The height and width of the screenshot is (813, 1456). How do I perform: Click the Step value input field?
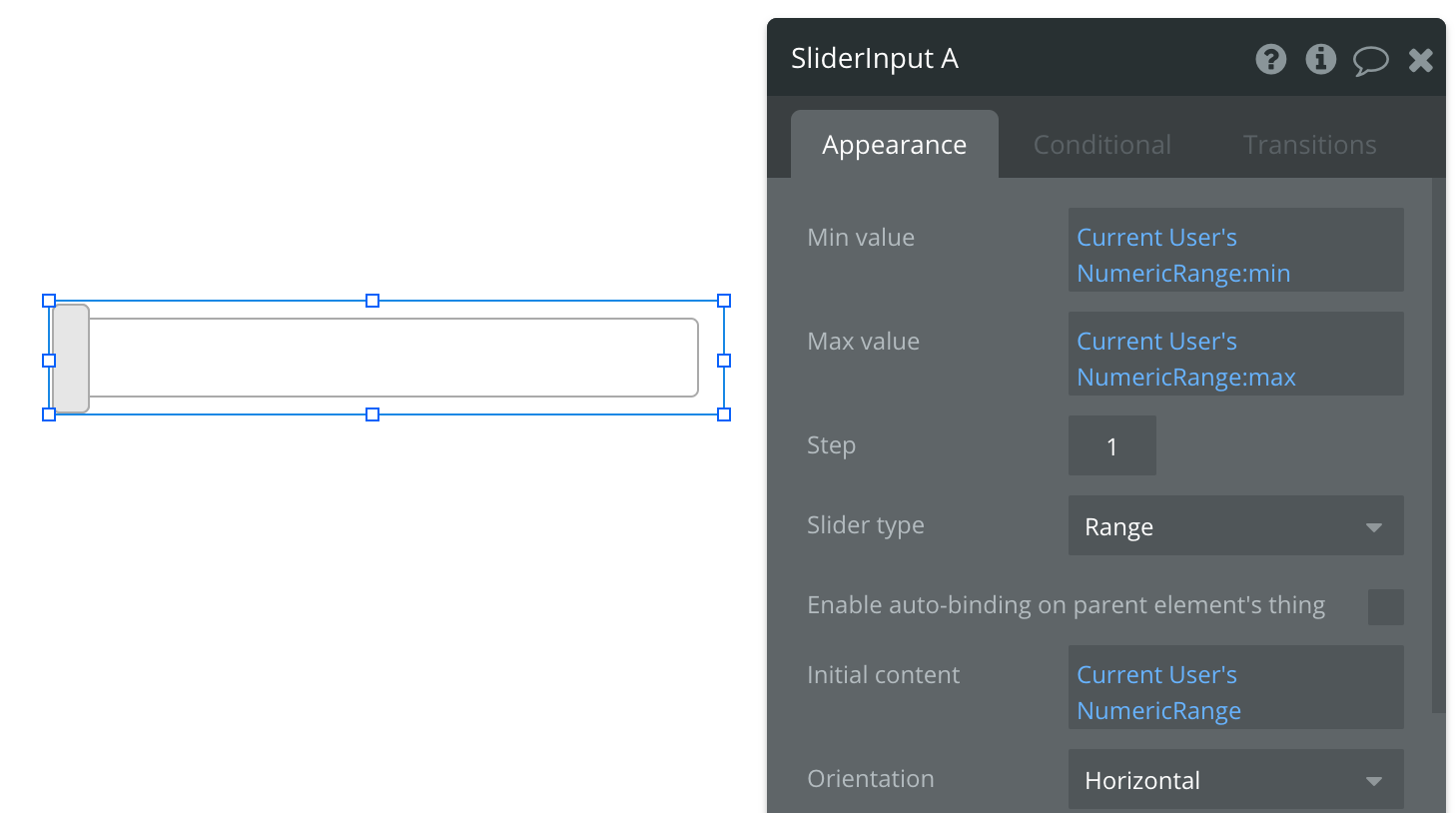tap(1111, 446)
